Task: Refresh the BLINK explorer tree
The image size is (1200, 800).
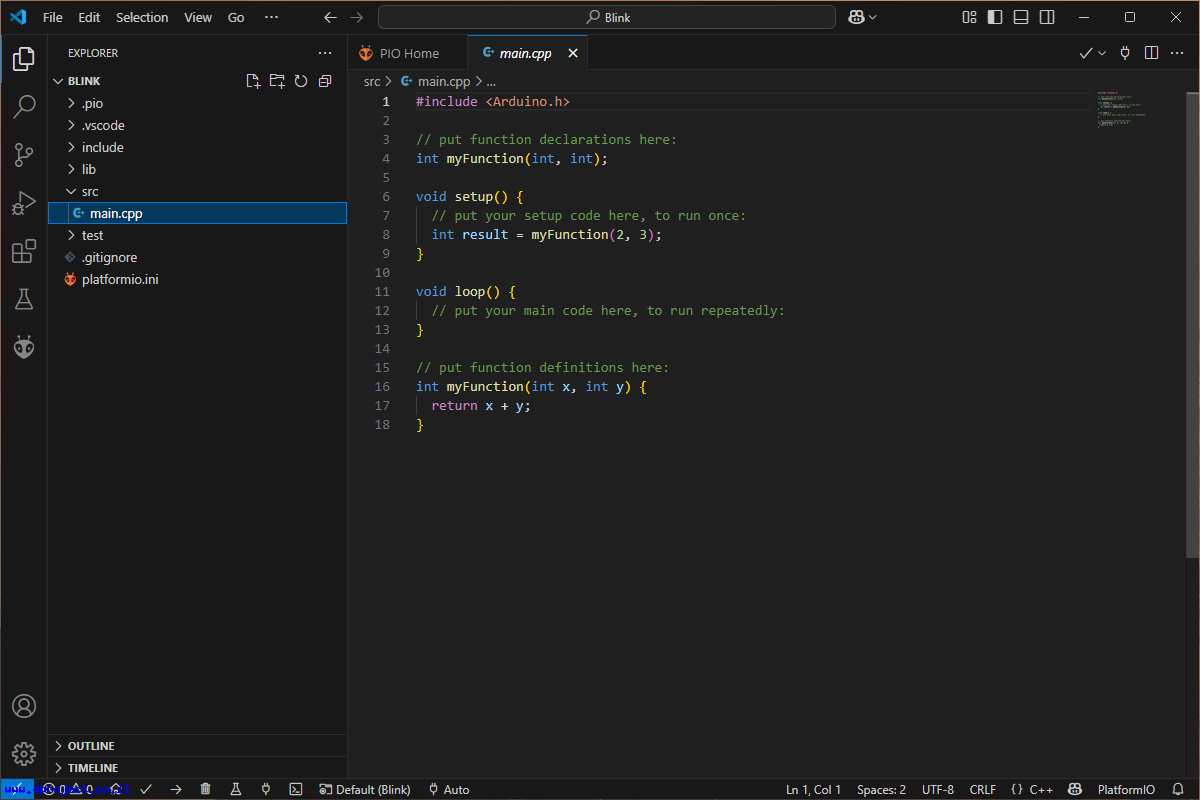Action: (x=301, y=81)
